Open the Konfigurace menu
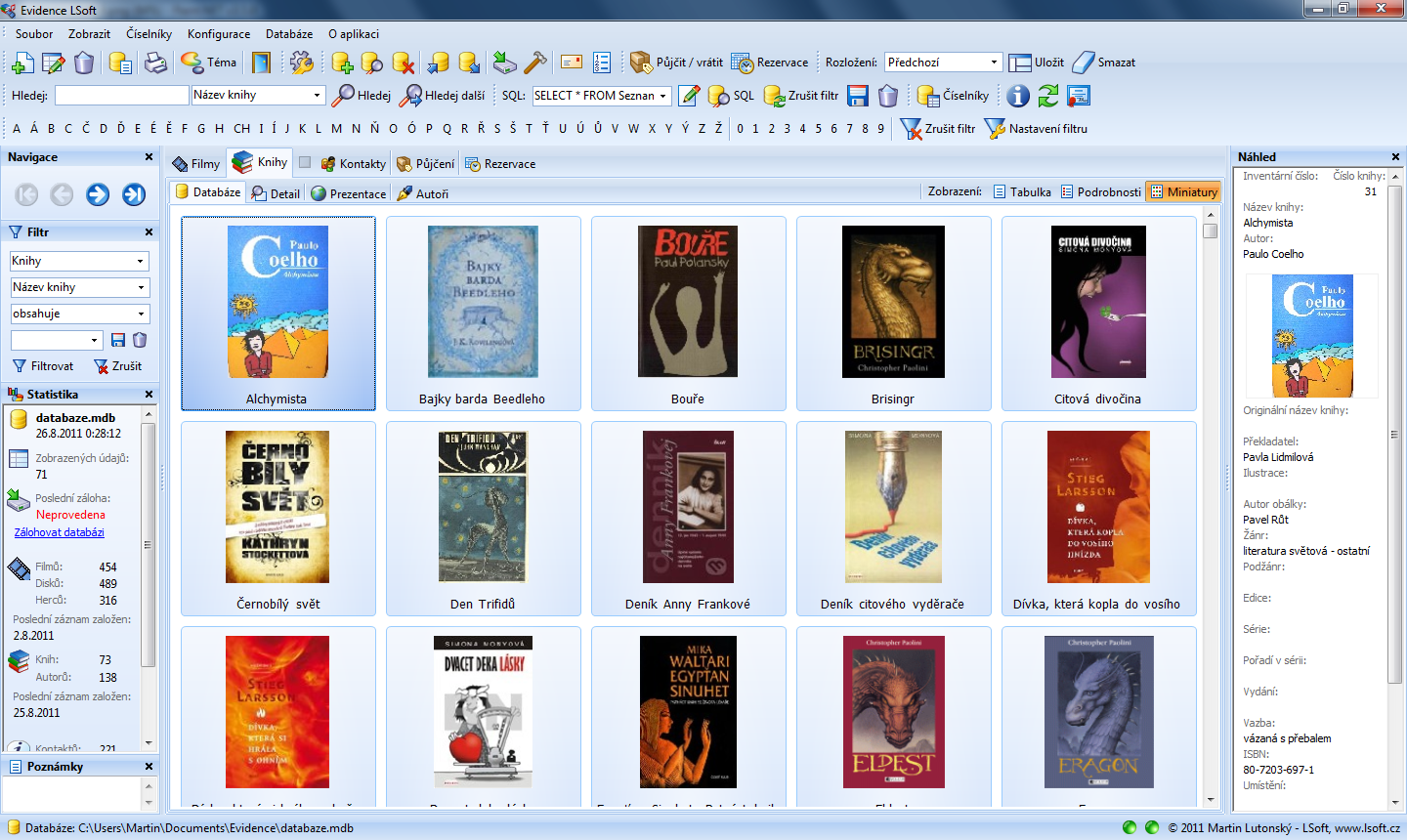The height and width of the screenshot is (840, 1407). (x=219, y=34)
